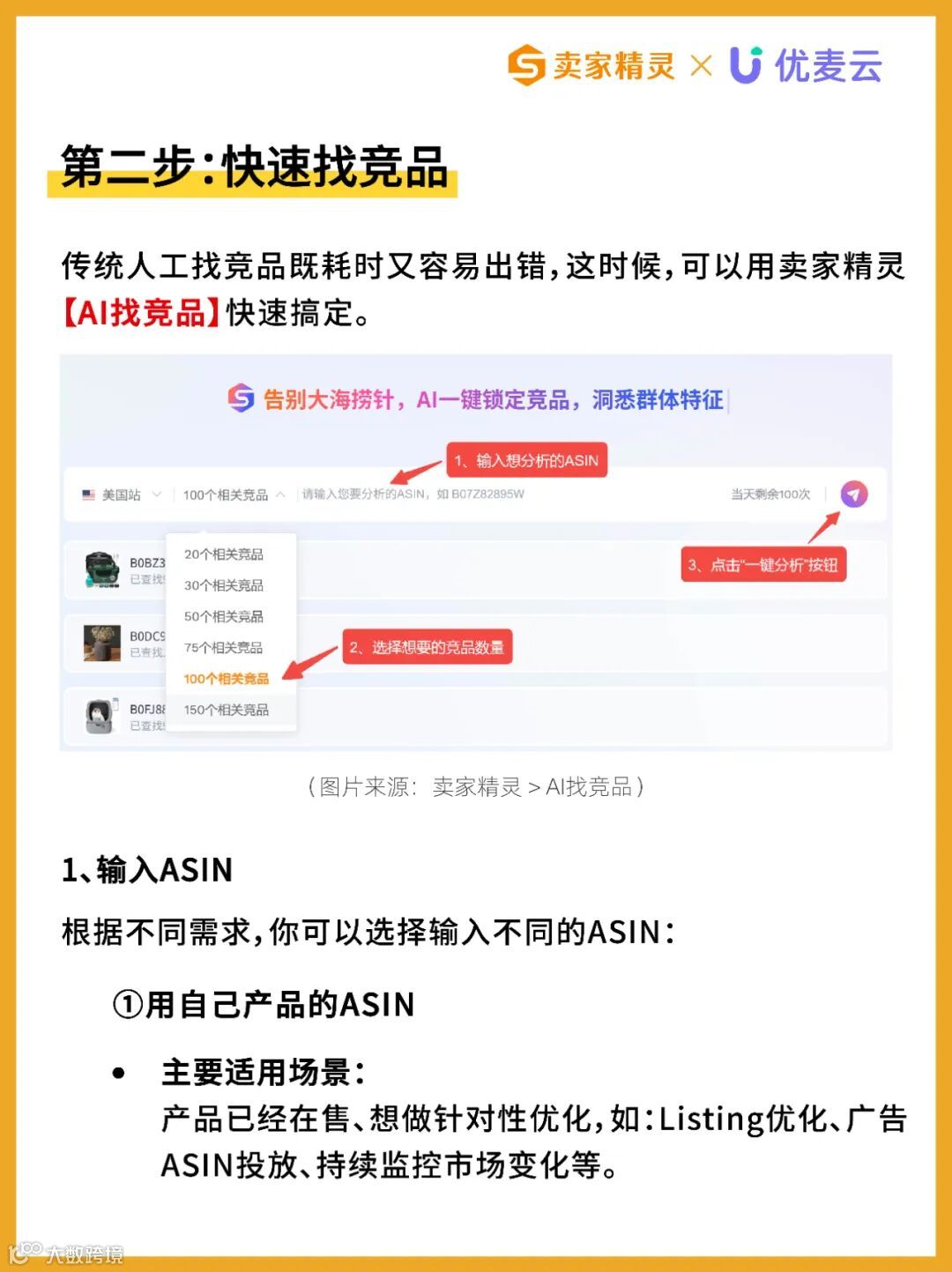Collapse the 100个相关竞品 quantity dropdown

click(234, 495)
